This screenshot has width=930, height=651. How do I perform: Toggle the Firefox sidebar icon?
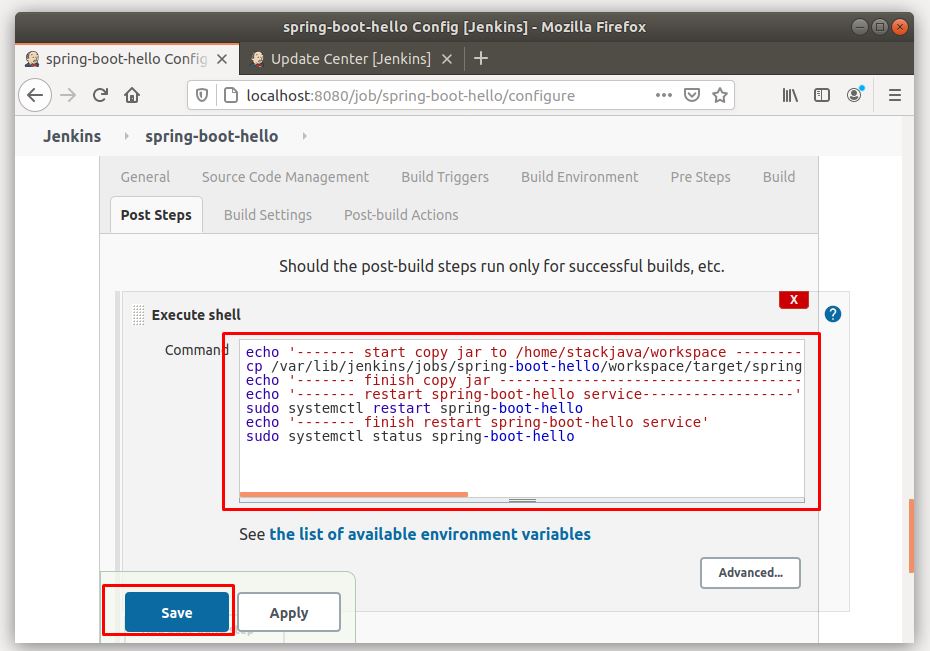[821, 95]
